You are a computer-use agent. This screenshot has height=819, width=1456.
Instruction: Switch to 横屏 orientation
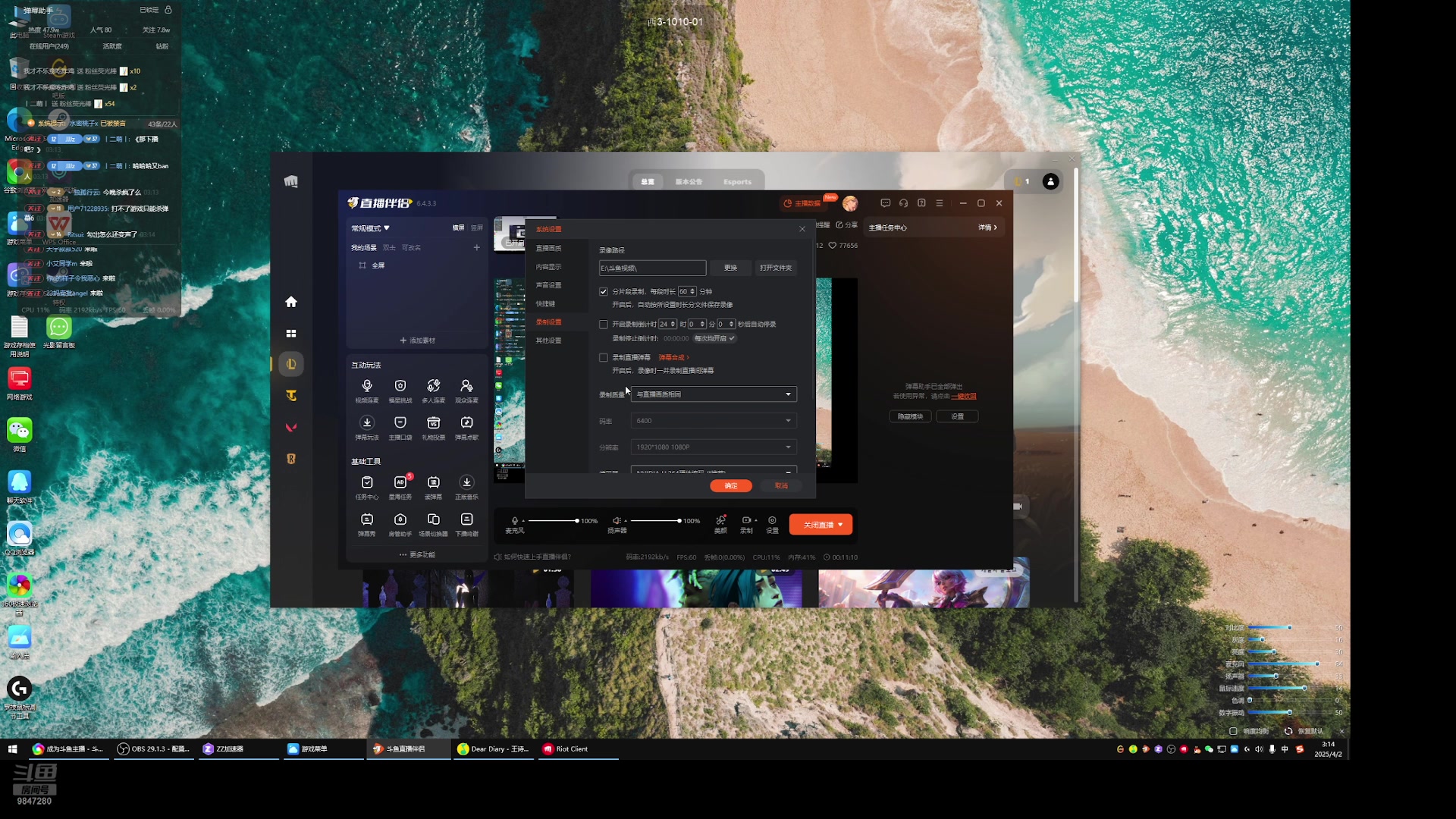click(x=459, y=227)
